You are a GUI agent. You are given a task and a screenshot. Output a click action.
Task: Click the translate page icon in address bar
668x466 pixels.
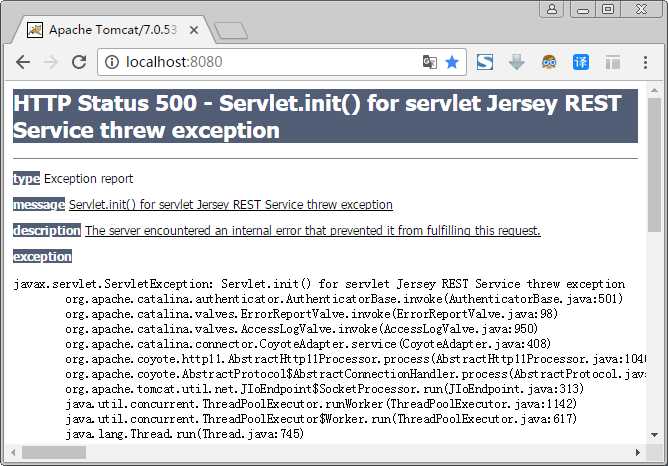(429, 62)
